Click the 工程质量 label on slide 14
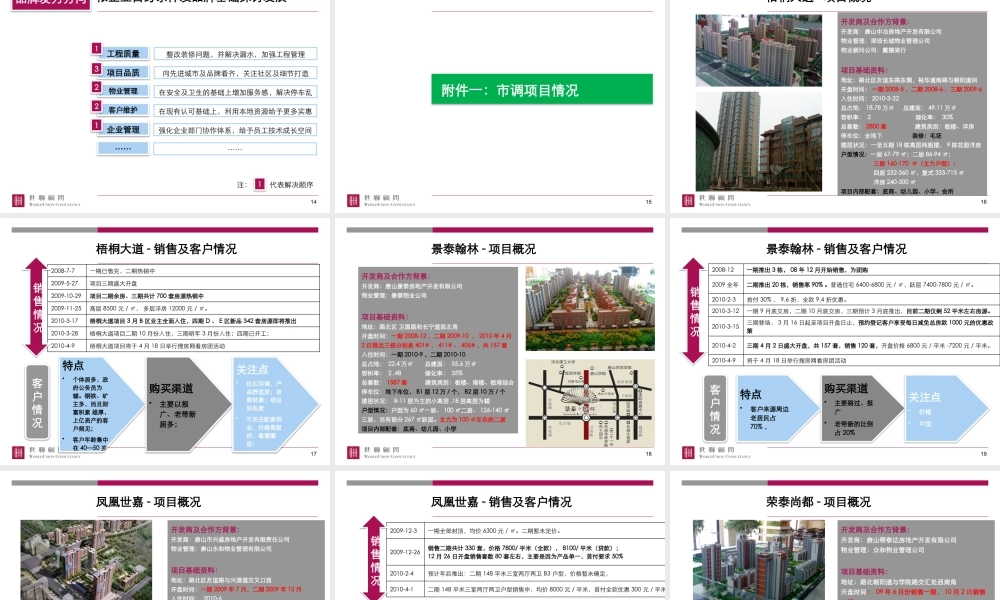 [123, 54]
